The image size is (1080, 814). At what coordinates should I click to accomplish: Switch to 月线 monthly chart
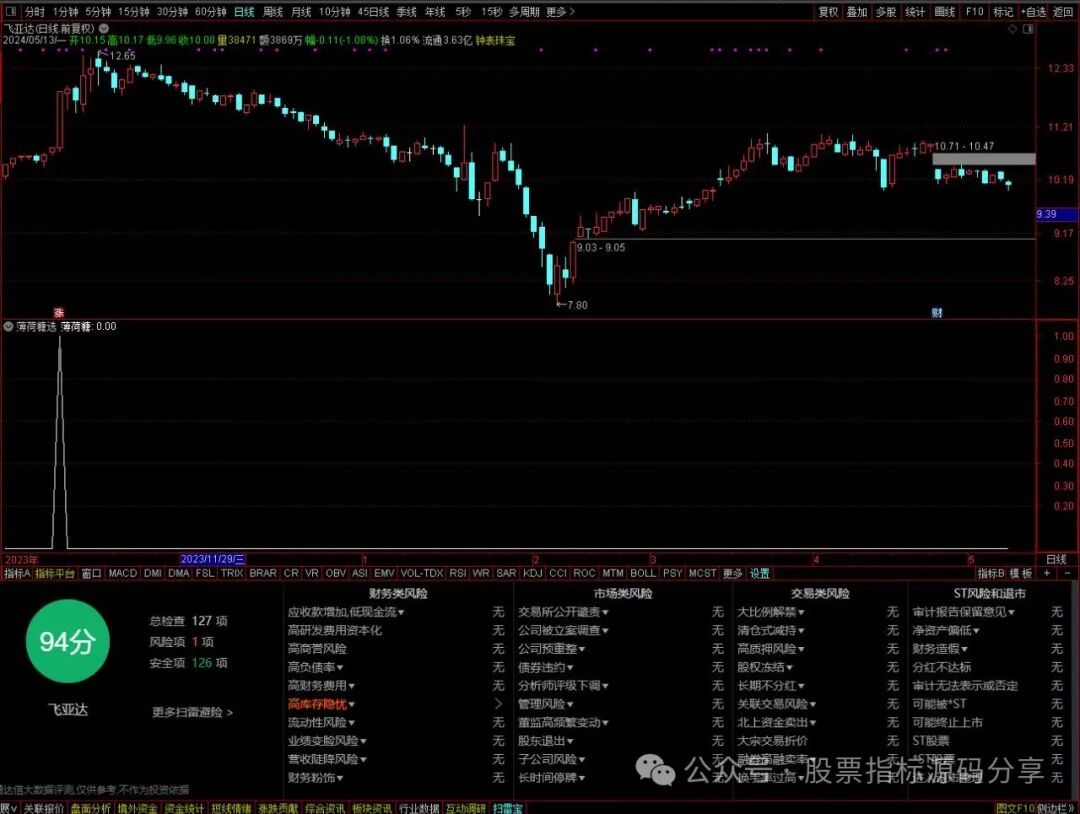coord(301,12)
